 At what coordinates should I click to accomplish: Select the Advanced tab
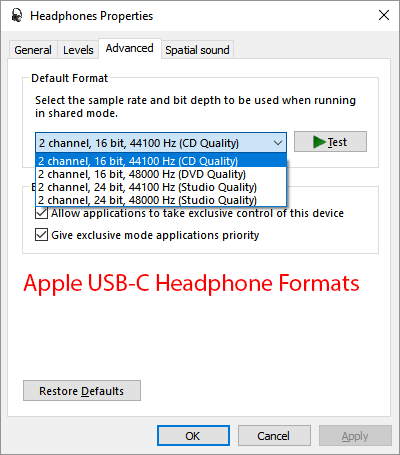point(130,48)
